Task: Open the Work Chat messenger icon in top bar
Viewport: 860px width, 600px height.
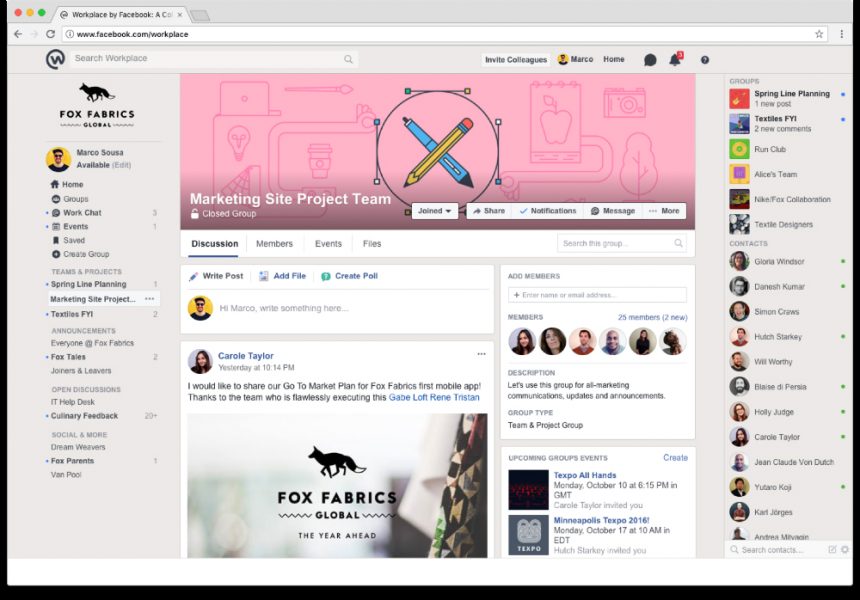Action: pos(650,60)
